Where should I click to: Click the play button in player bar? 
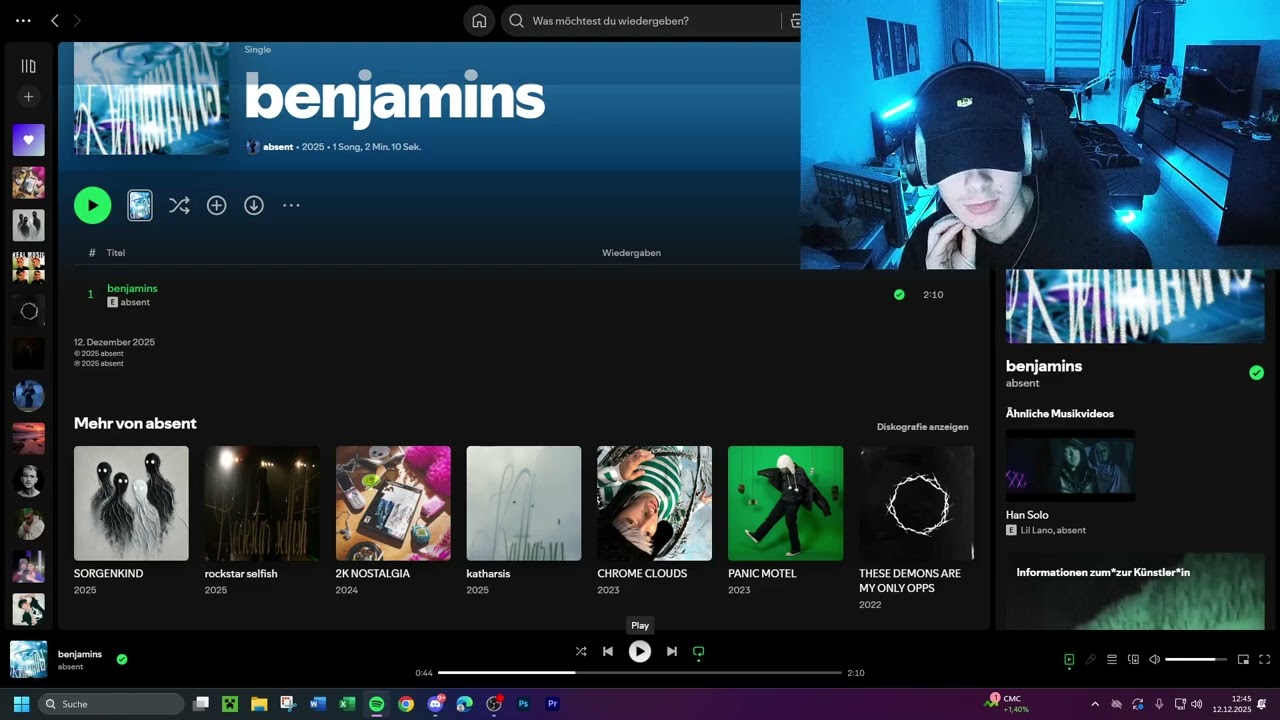pyautogui.click(x=639, y=651)
